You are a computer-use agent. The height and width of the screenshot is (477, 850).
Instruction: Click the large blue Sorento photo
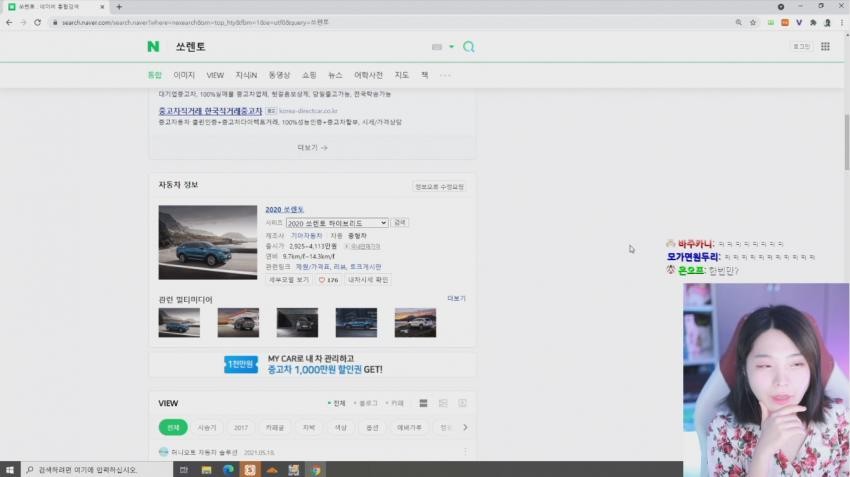(208, 242)
